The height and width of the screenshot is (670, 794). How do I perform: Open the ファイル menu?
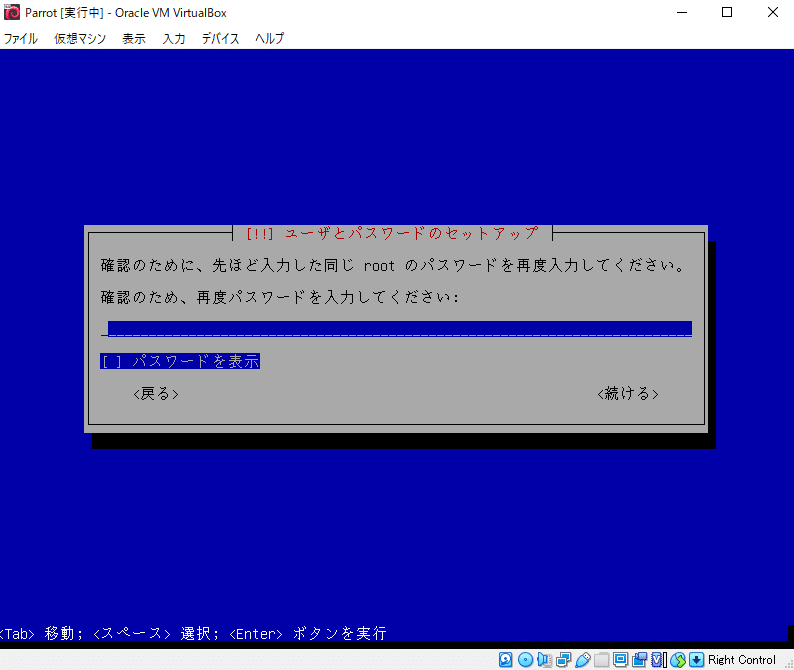(x=21, y=38)
